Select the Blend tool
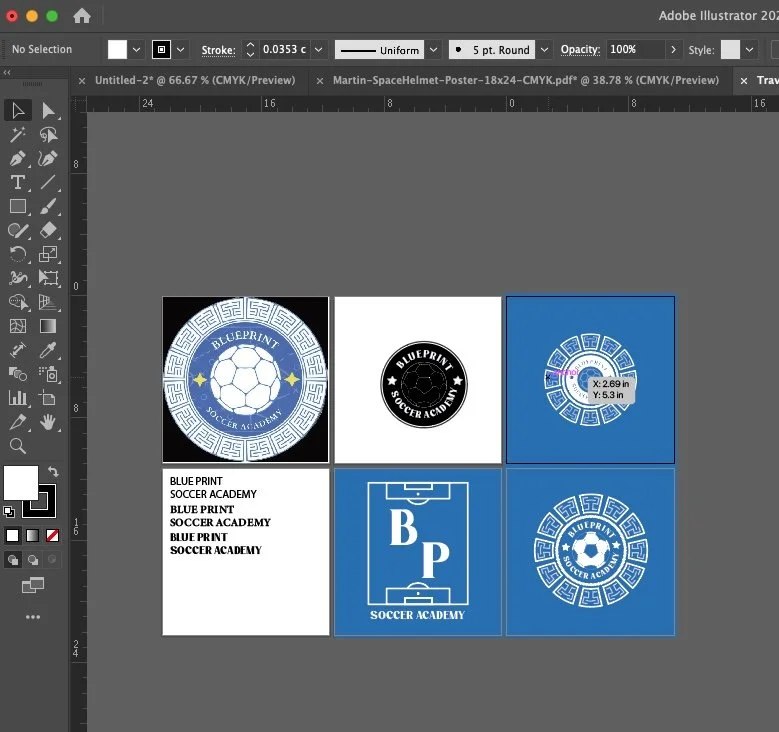This screenshot has width=779, height=732. tap(18, 374)
